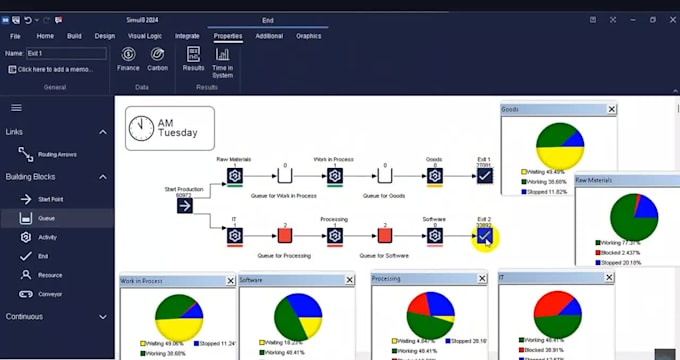The image size is (680, 360).
Task: Close the Goods chart window
Action: point(611,109)
